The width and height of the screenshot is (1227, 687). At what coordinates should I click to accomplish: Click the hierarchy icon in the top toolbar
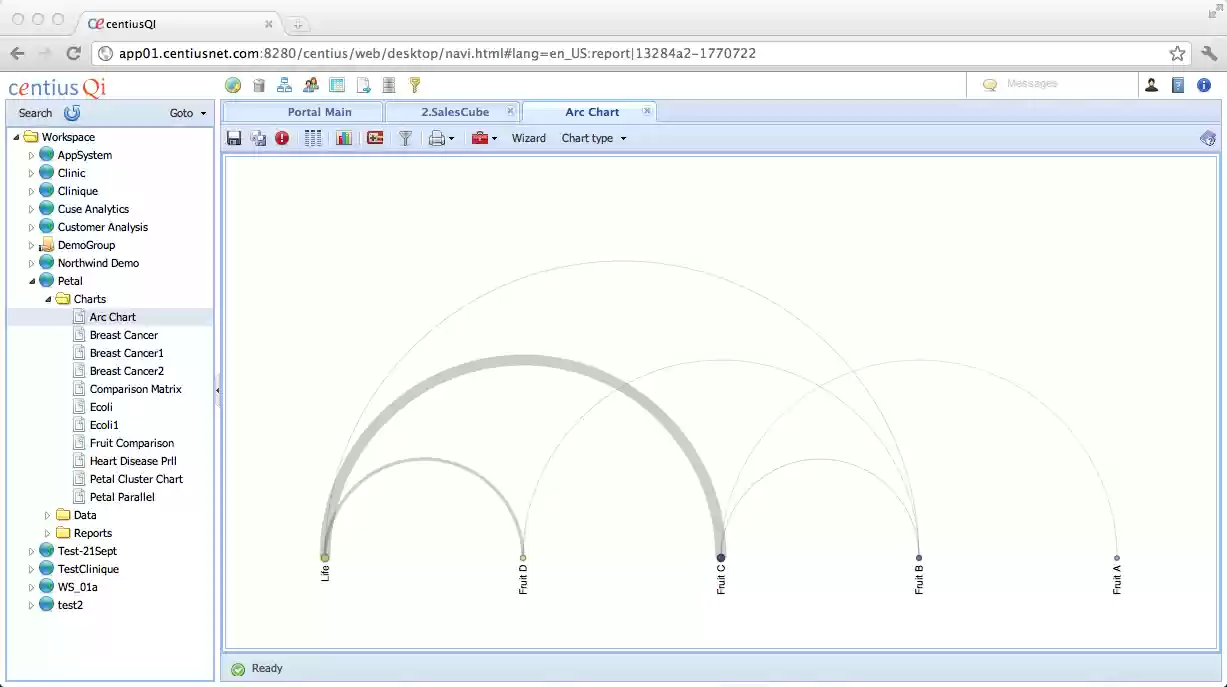pyautogui.click(x=285, y=84)
